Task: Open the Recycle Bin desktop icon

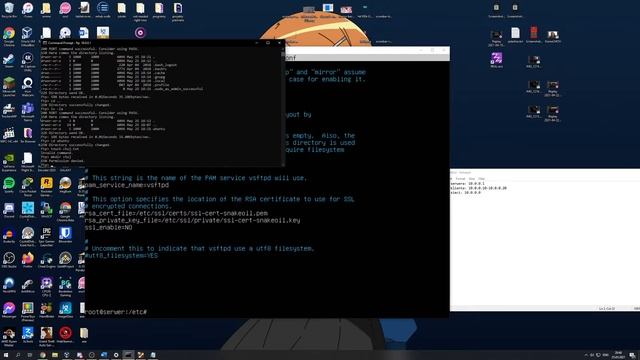Action: tap(9, 10)
